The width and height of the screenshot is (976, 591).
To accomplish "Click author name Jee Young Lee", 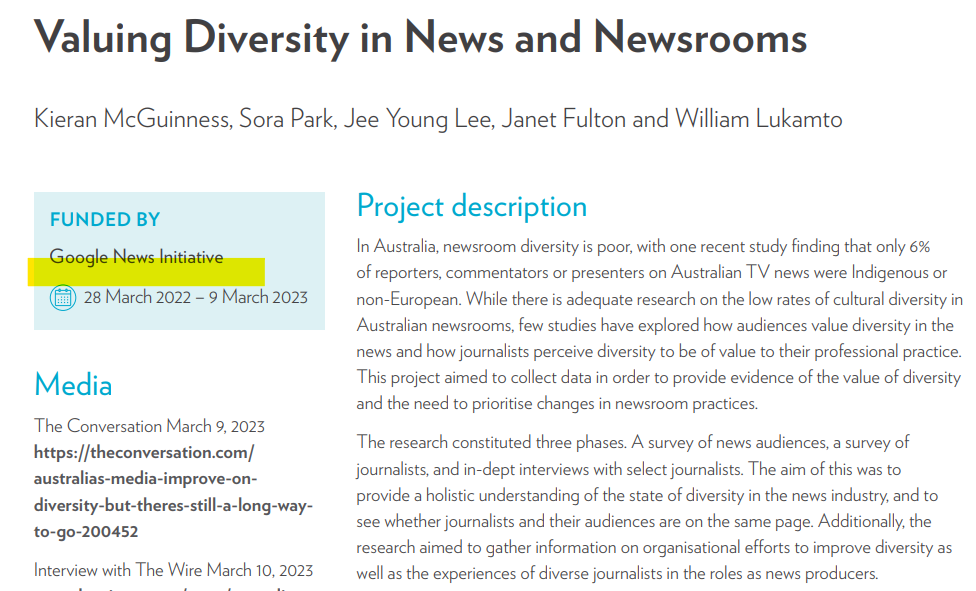I will tap(416, 119).
